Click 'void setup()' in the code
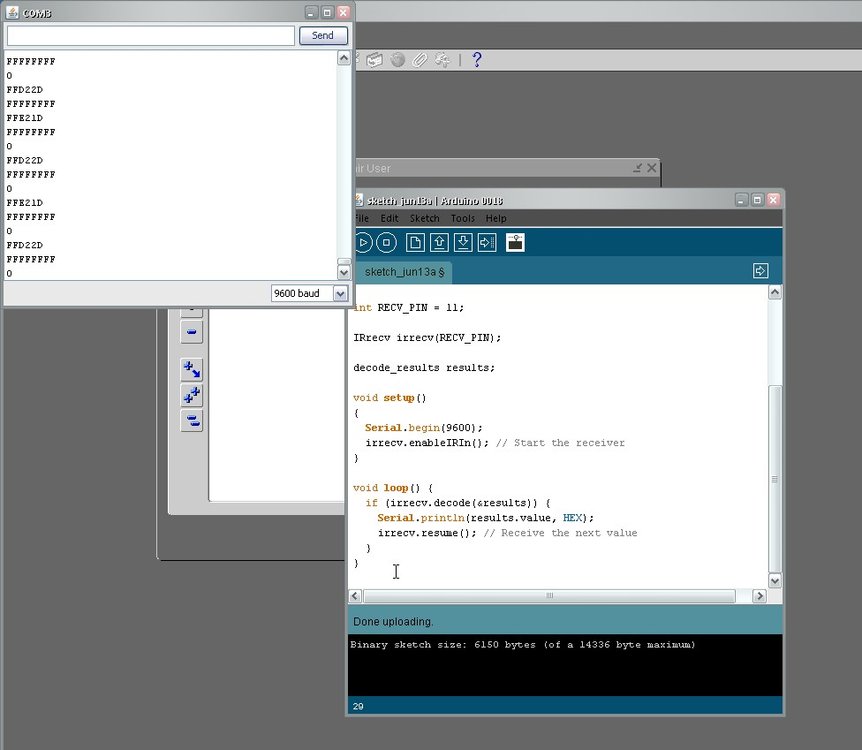 pos(390,398)
